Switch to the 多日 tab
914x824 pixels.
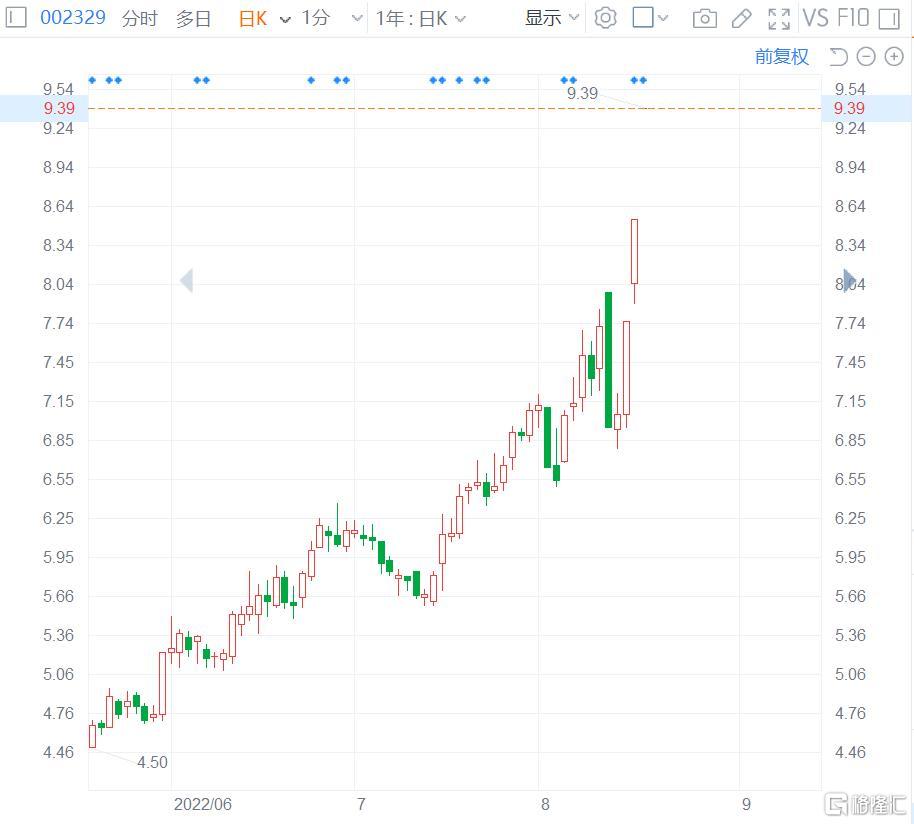tap(194, 19)
